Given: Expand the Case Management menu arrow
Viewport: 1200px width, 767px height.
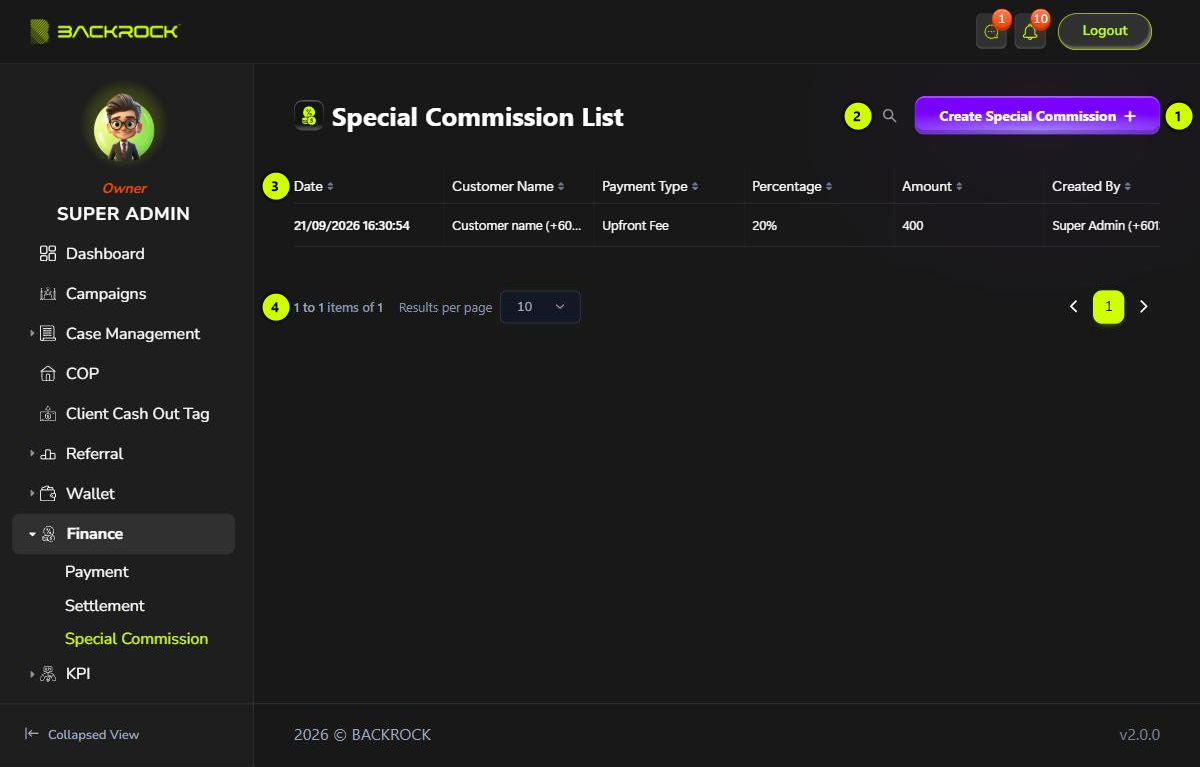Looking at the screenshot, I should point(32,334).
